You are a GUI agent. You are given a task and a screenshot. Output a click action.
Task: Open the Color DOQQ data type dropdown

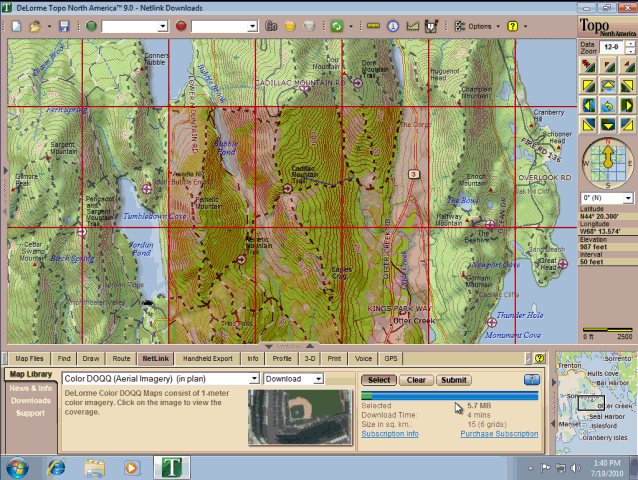click(254, 379)
